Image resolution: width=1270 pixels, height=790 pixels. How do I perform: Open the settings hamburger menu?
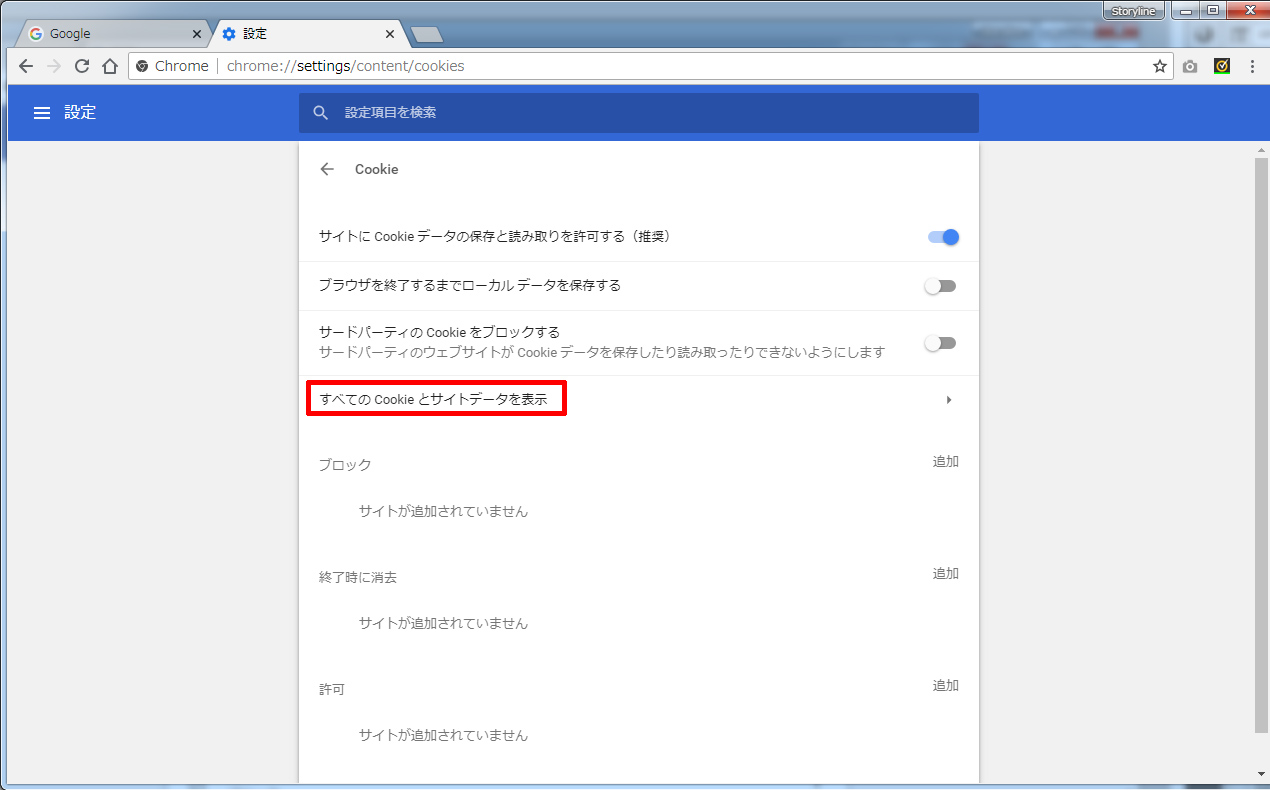click(42, 113)
